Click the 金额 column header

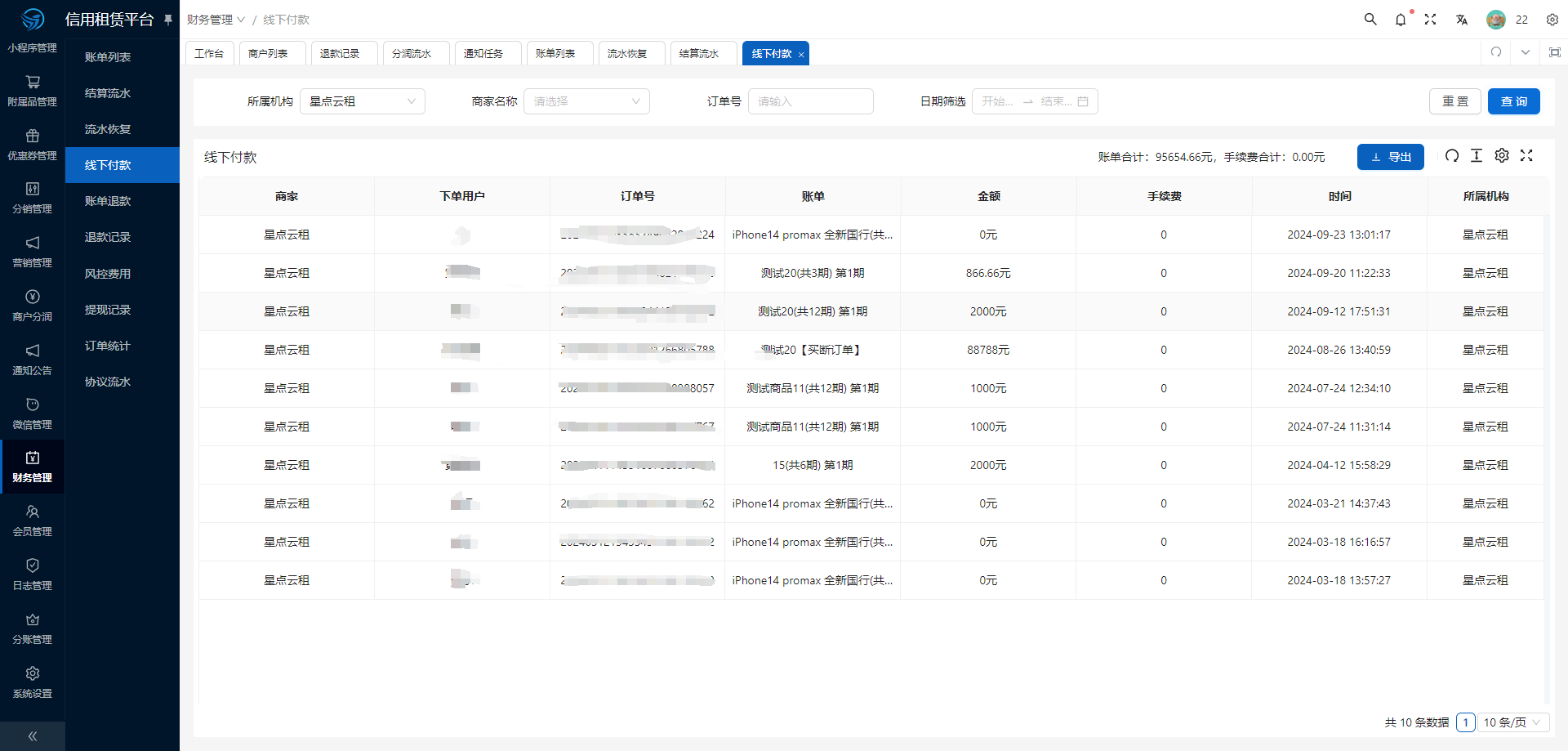(989, 196)
